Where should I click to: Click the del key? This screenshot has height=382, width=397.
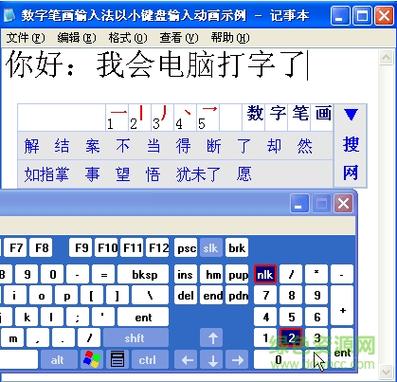(186, 295)
